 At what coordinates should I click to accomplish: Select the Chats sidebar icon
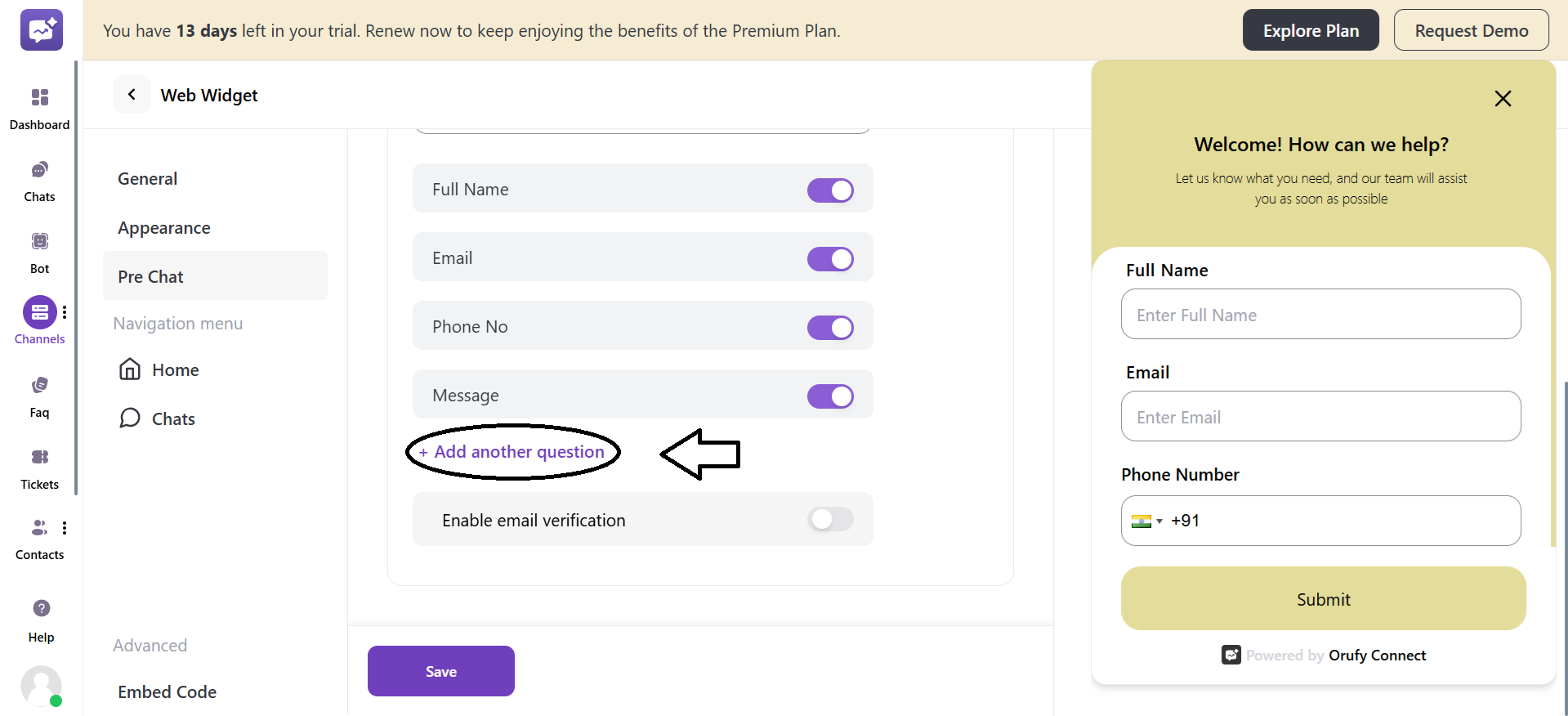tap(39, 178)
